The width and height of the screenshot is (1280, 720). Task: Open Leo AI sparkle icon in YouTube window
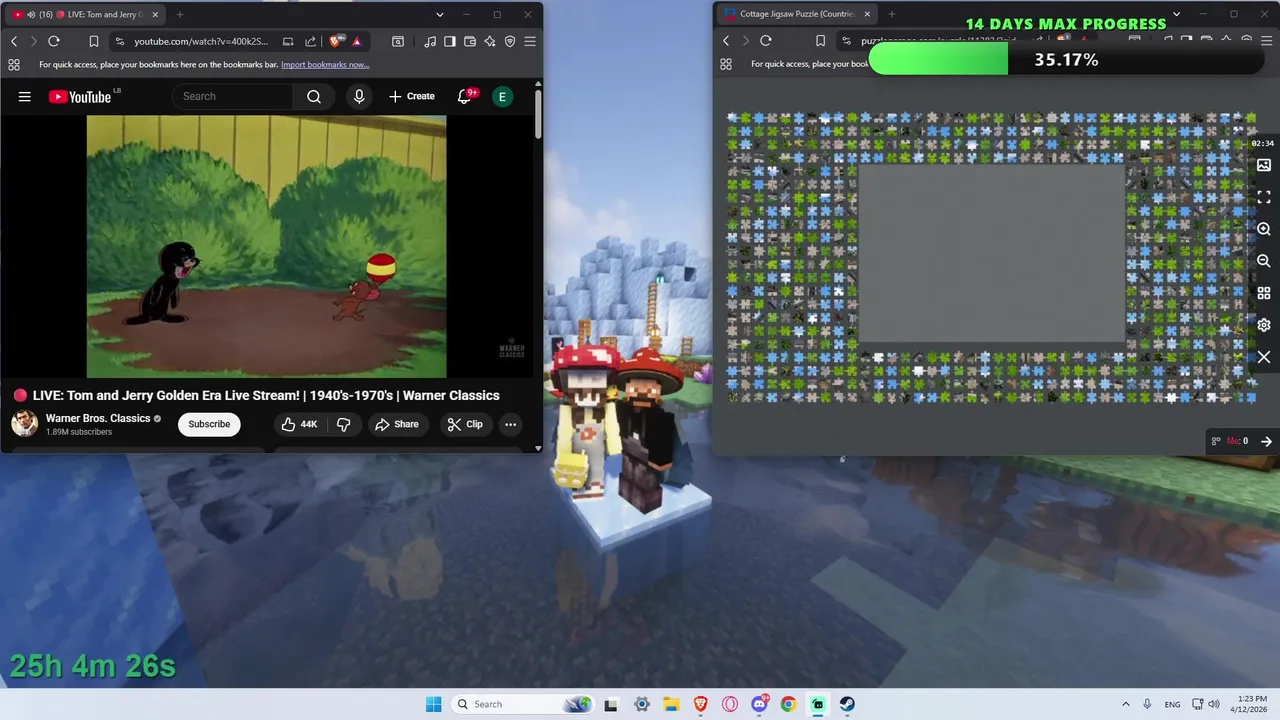(490, 41)
